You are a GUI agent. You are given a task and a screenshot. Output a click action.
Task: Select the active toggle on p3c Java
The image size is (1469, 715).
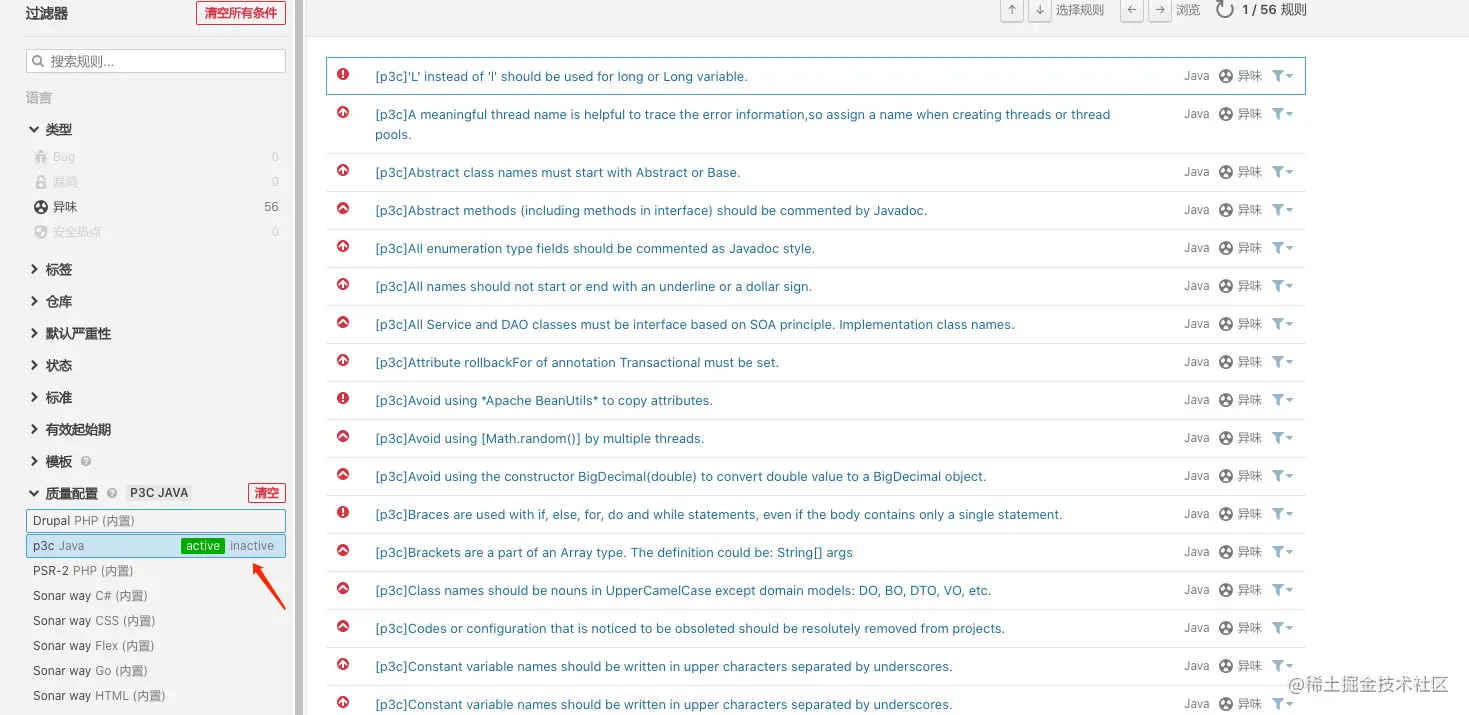pyautogui.click(x=203, y=546)
